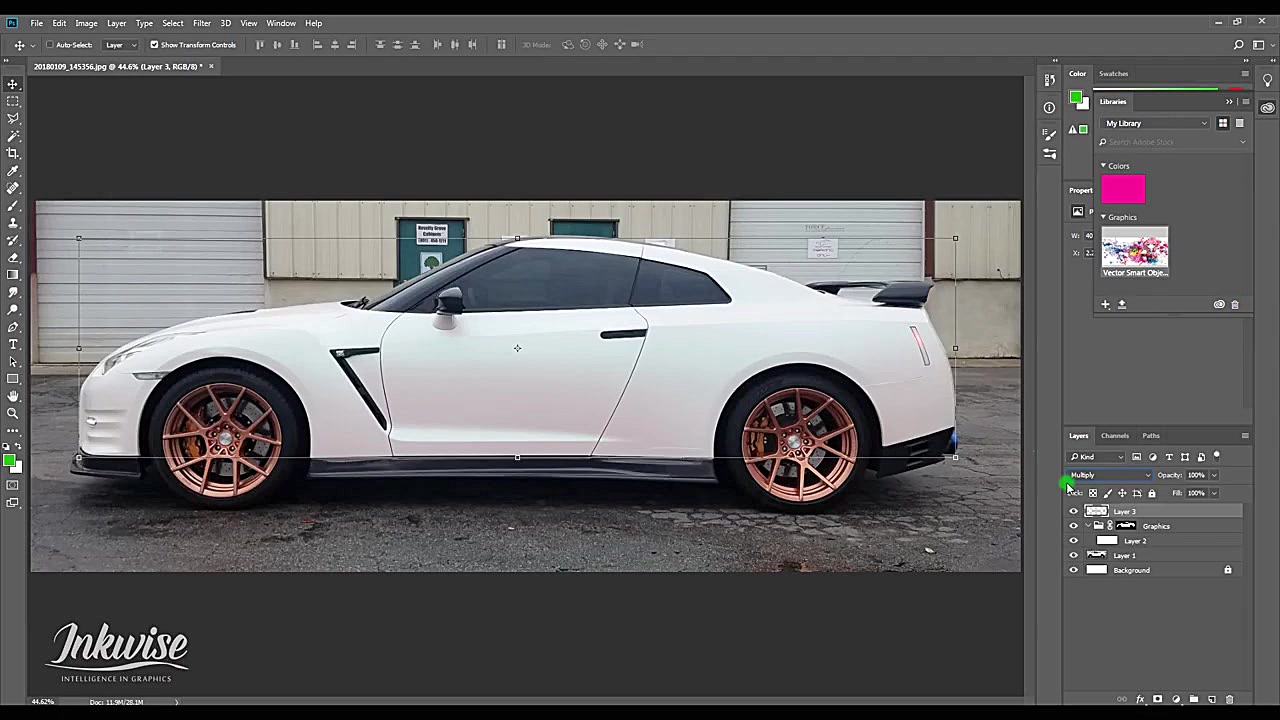Delete layer using the trash icon
This screenshot has width=1280, height=720.
click(1230, 700)
